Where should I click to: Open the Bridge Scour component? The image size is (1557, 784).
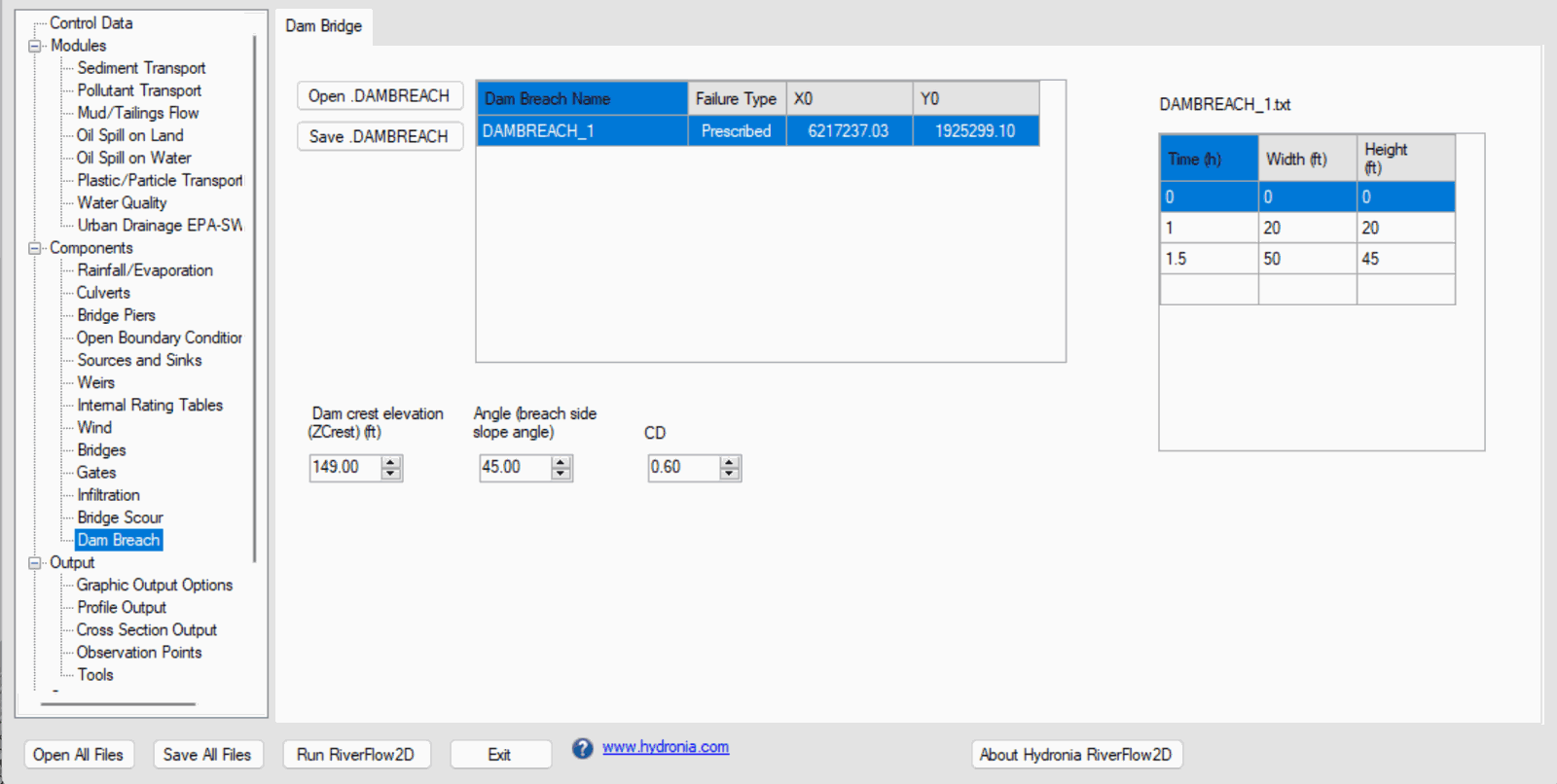point(120,517)
